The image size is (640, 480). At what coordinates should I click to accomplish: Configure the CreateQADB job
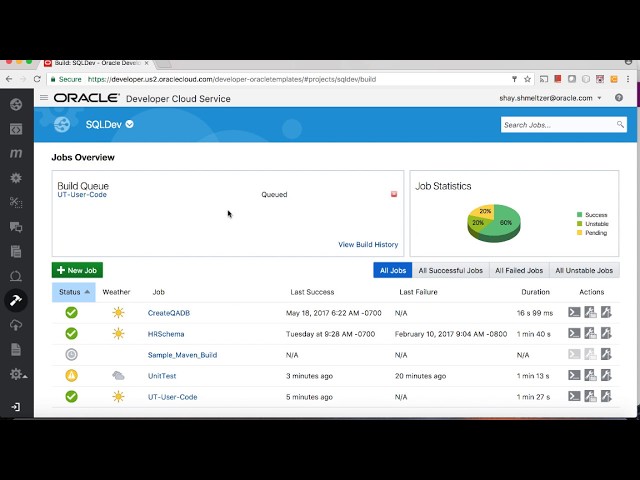(590, 313)
